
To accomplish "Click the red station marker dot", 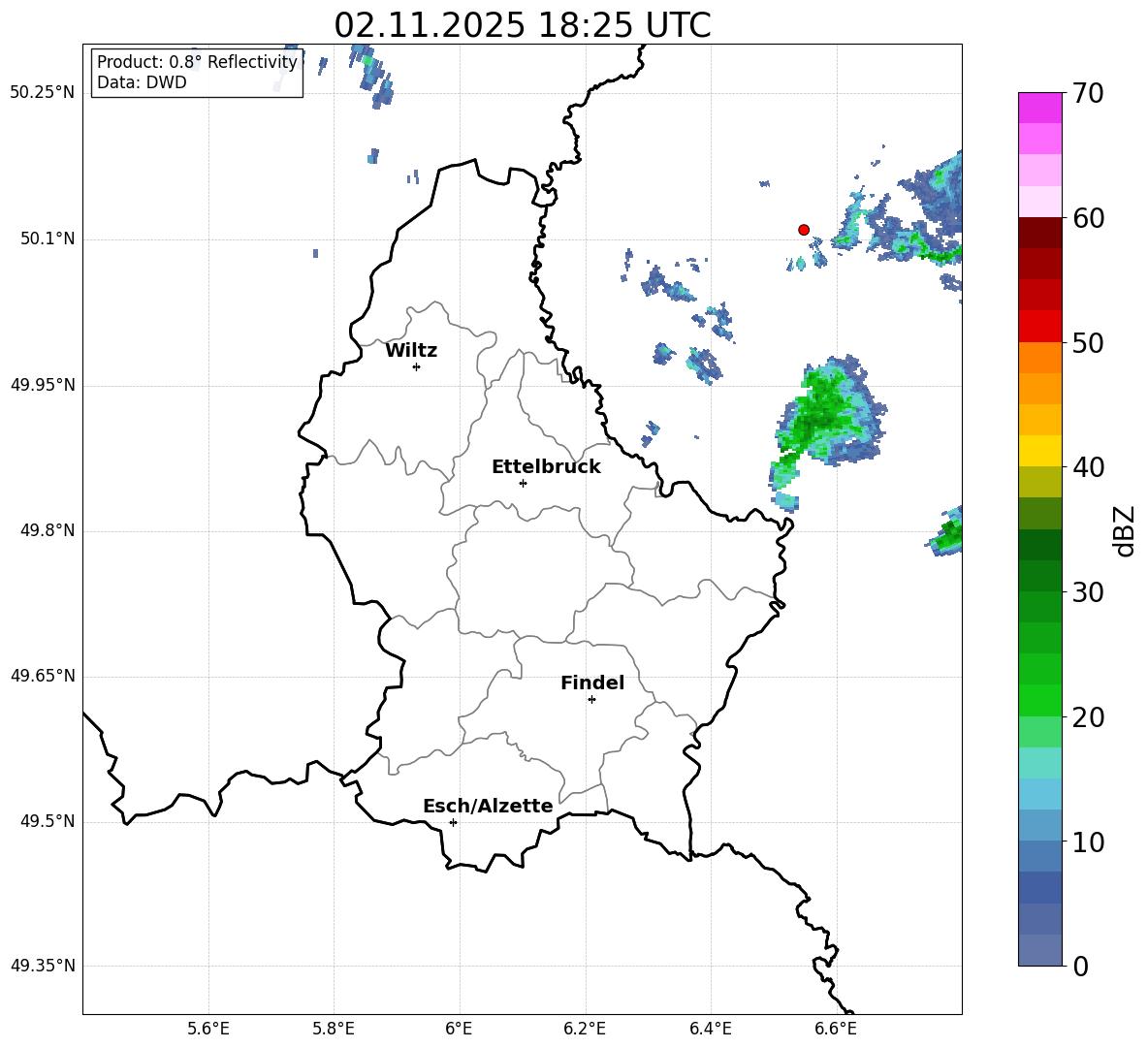I will 803,230.
